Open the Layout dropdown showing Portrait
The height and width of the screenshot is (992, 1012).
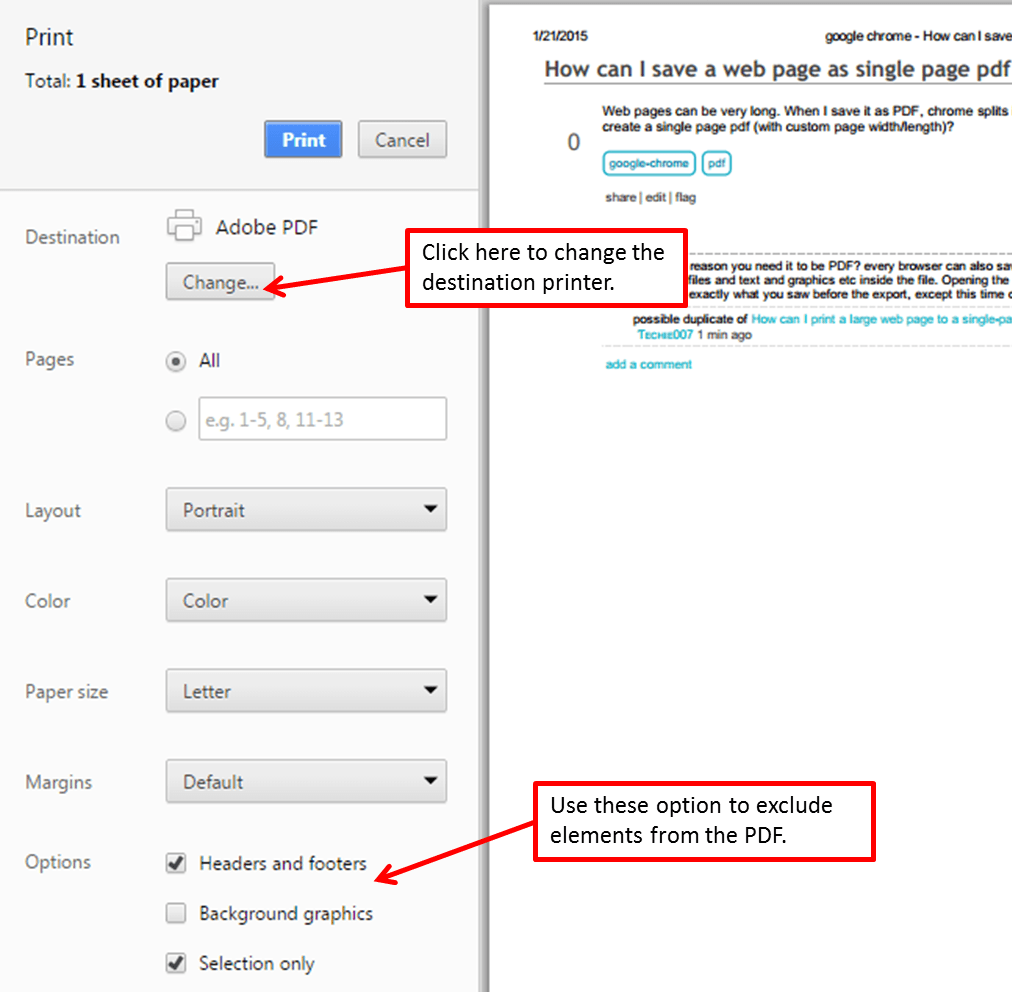306,510
